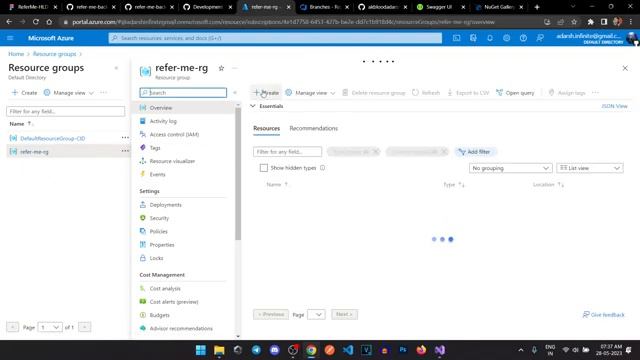Open Locks under Settings
Screen dimensions: 640x360
[x=156, y=258]
